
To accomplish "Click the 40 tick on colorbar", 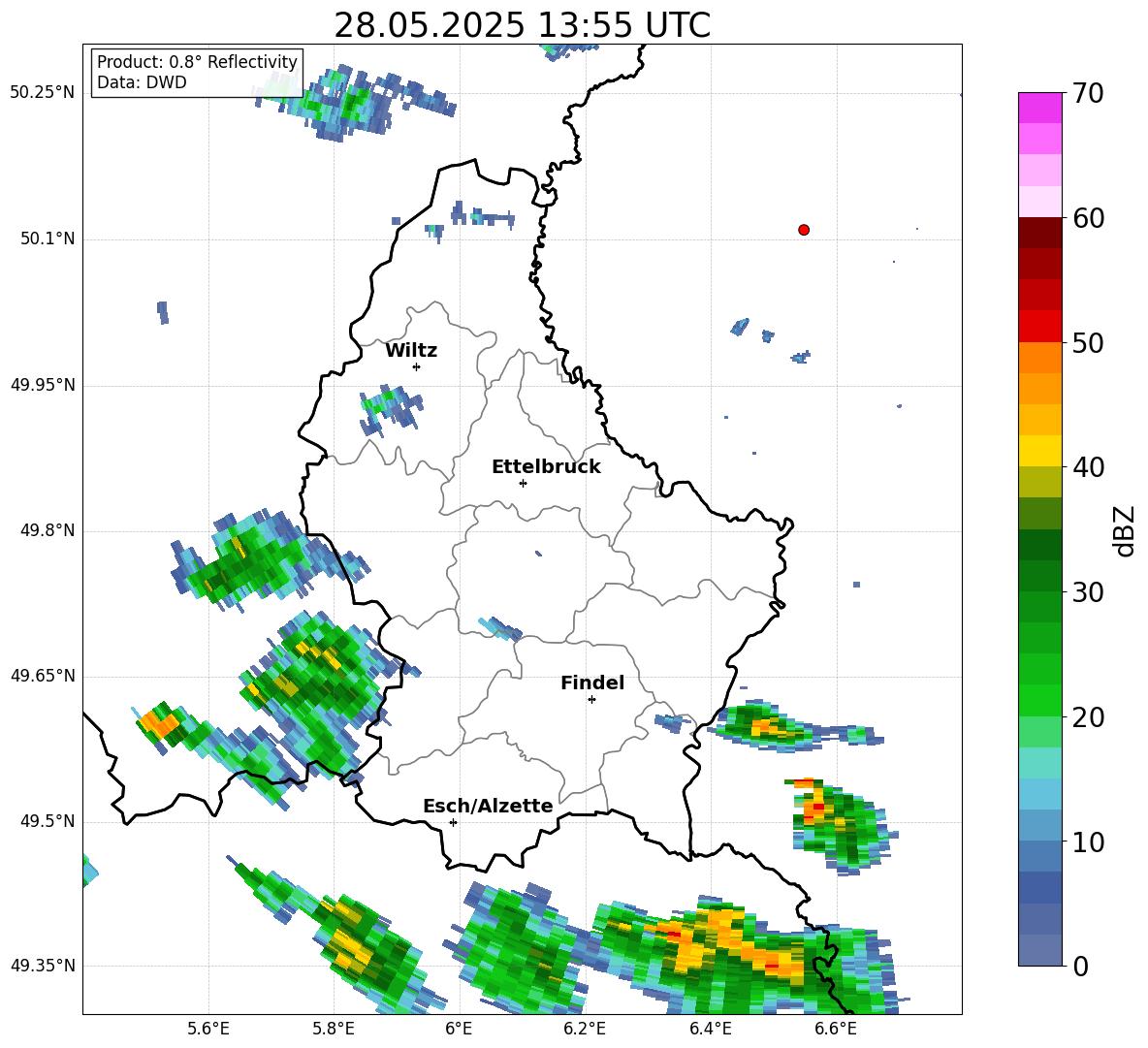I will coord(1088,467).
